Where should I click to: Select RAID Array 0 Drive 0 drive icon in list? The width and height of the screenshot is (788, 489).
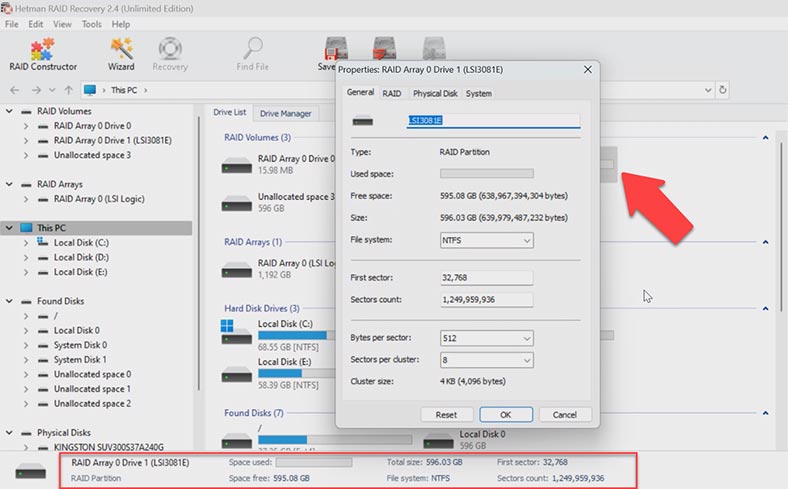[x=237, y=165]
